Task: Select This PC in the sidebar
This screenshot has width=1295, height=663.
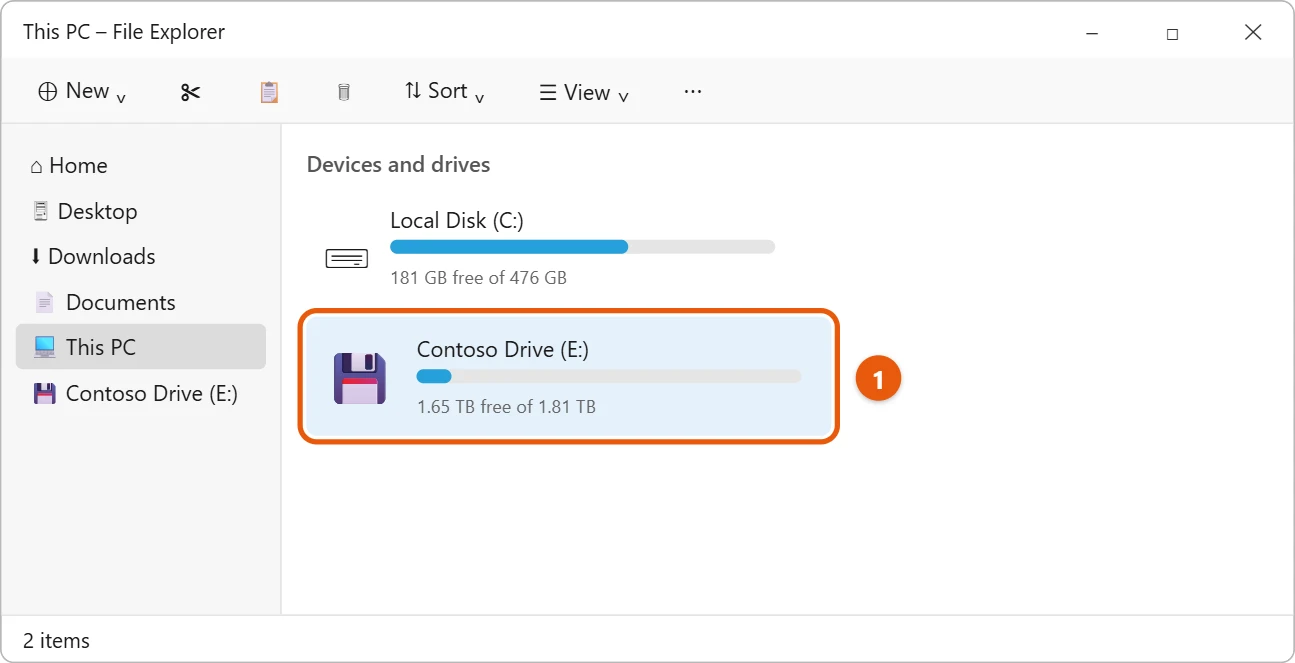Action: click(x=141, y=347)
